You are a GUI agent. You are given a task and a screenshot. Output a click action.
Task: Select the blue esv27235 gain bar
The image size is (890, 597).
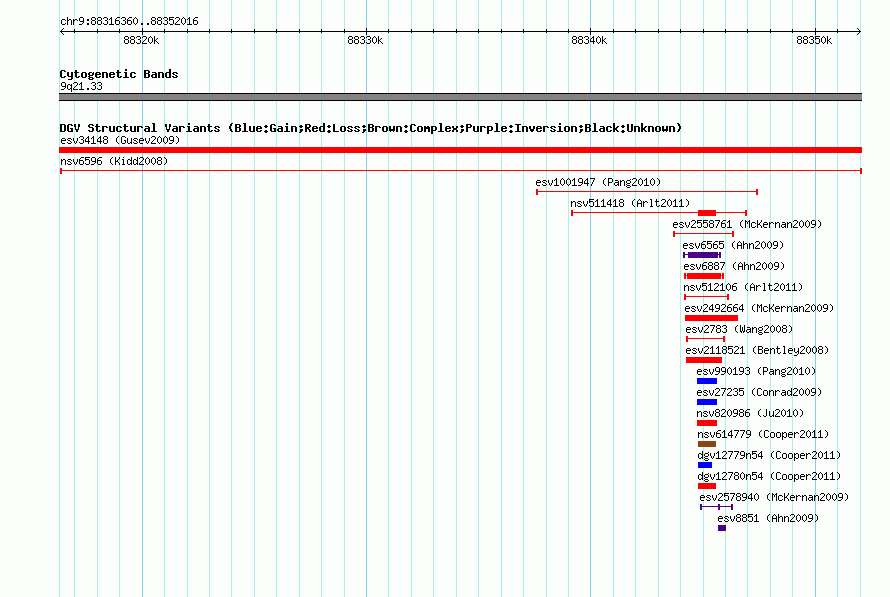[707, 402]
